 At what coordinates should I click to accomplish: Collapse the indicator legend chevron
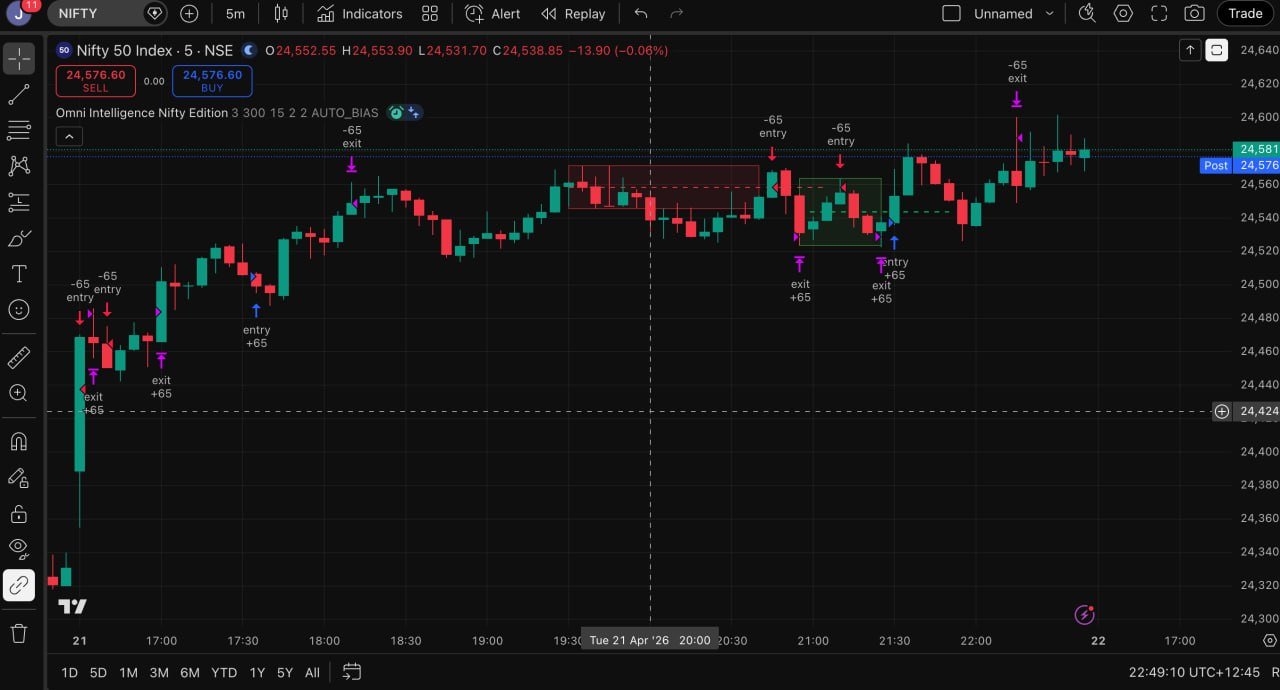pyautogui.click(x=68, y=137)
